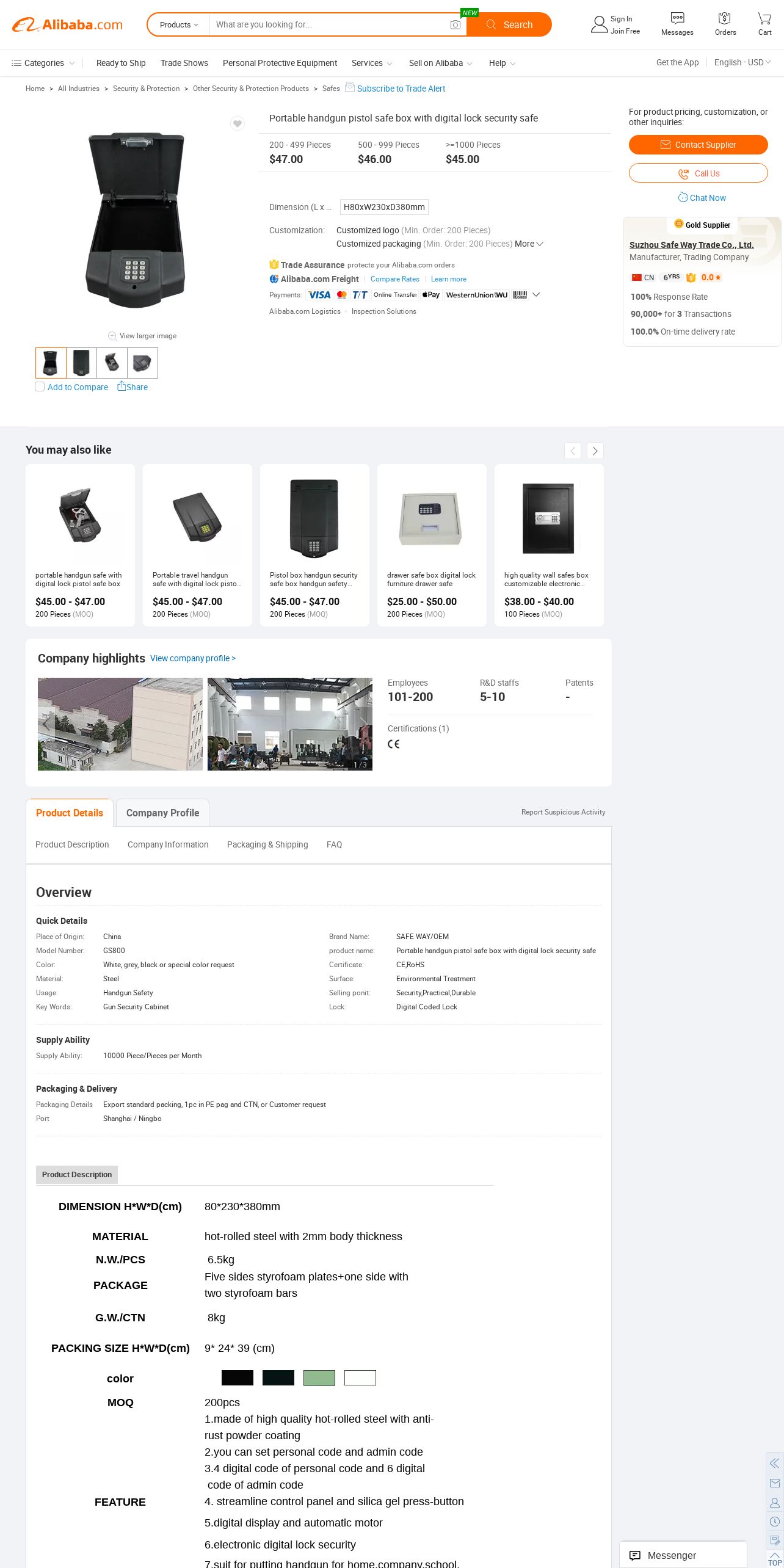
Task: Open the Alibaba.com logo homepage
Action: [67, 24]
